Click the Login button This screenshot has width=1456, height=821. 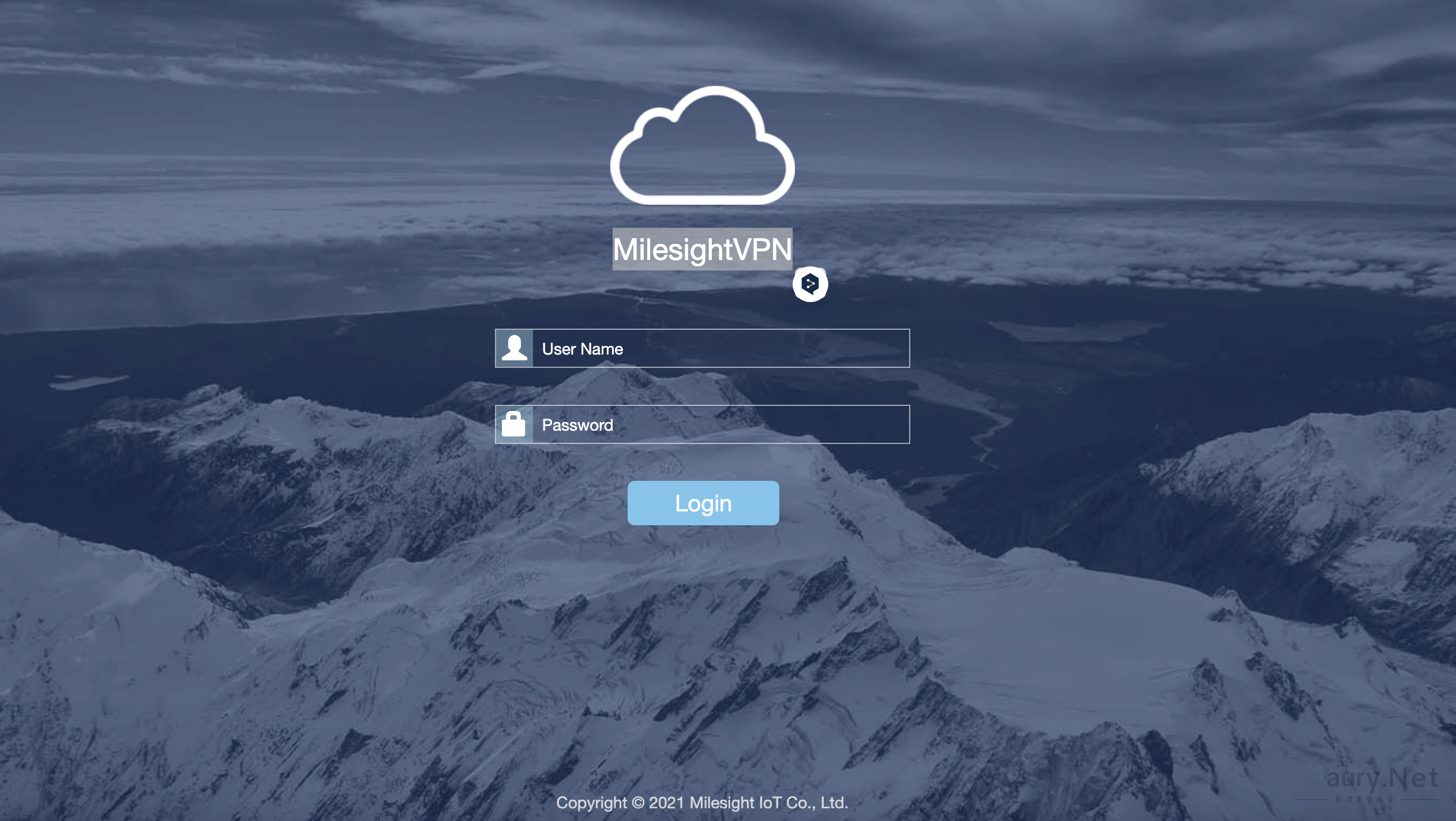click(703, 502)
